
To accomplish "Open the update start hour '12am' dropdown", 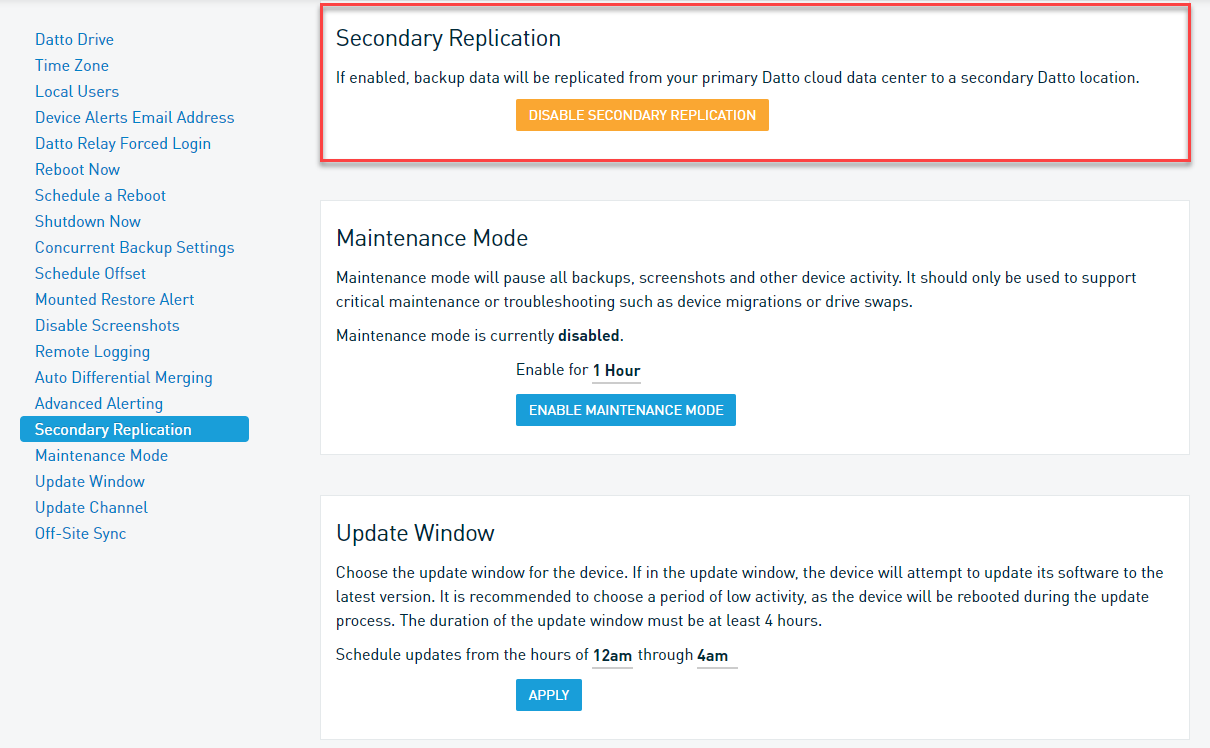I will [x=612, y=656].
